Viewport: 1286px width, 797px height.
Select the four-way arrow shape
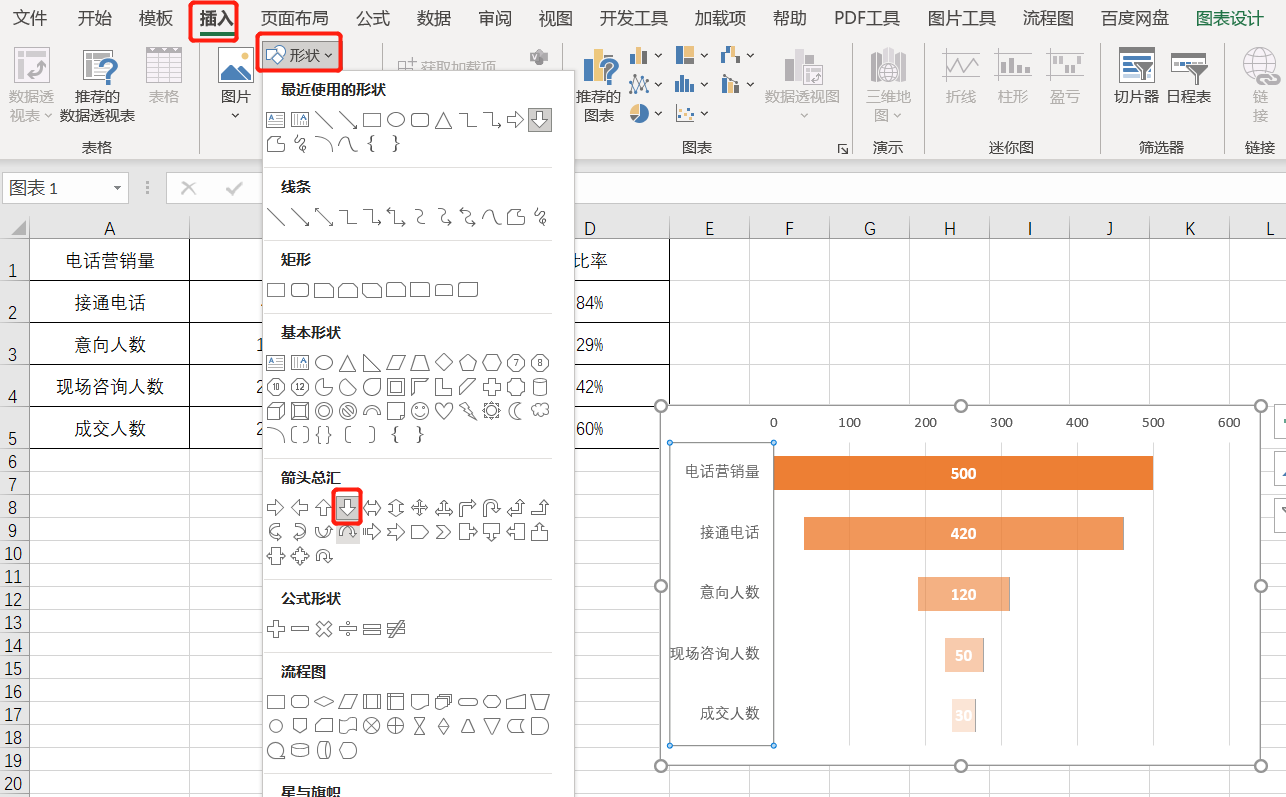[420, 507]
